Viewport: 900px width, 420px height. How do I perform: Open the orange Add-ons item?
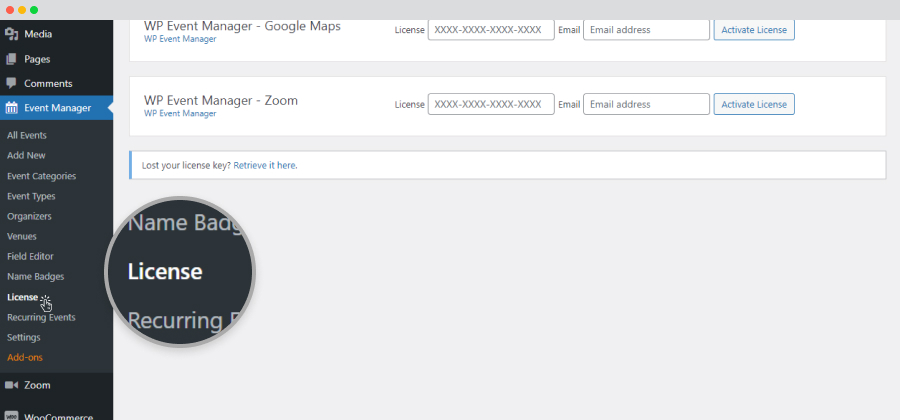point(25,357)
